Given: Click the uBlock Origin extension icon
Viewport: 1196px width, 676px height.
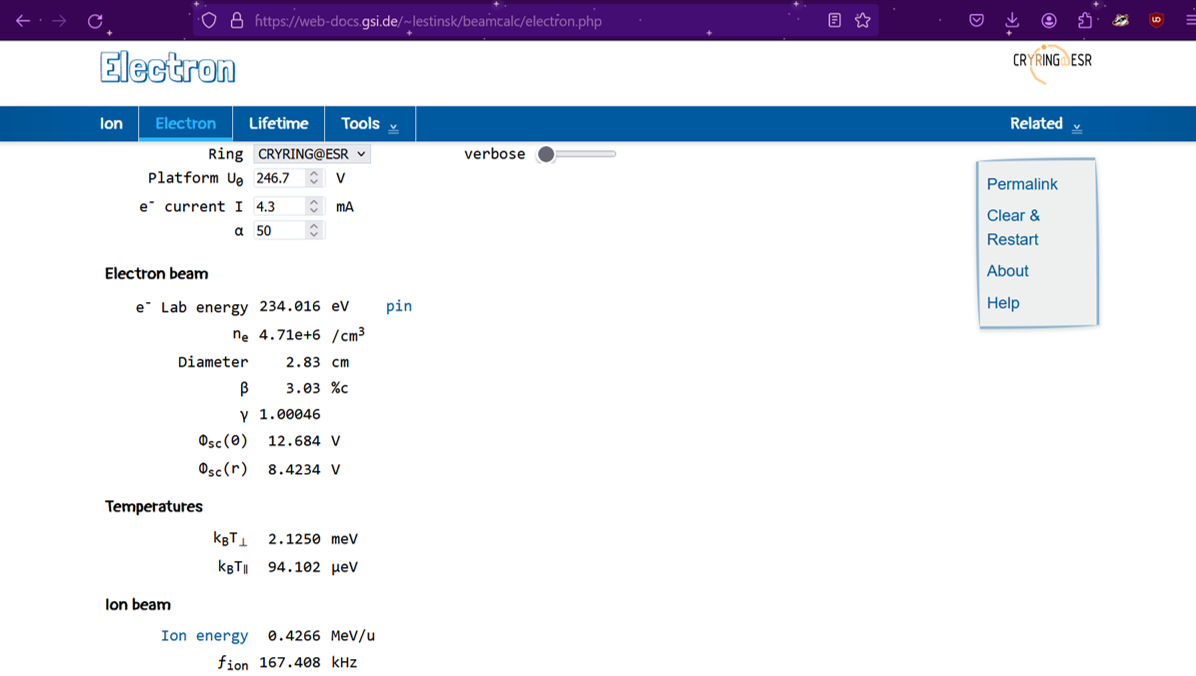Looking at the screenshot, I should [x=1157, y=21].
